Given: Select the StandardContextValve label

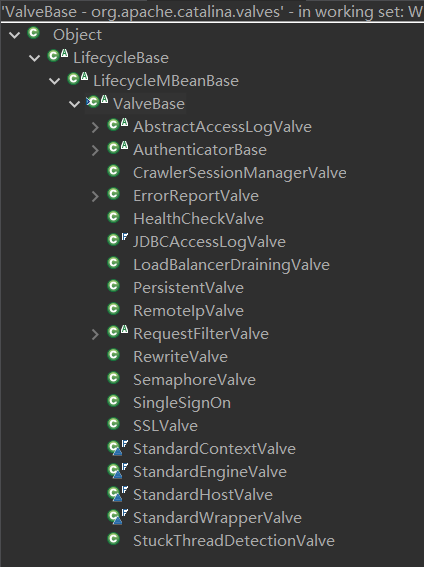Looking at the screenshot, I should (214, 449).
